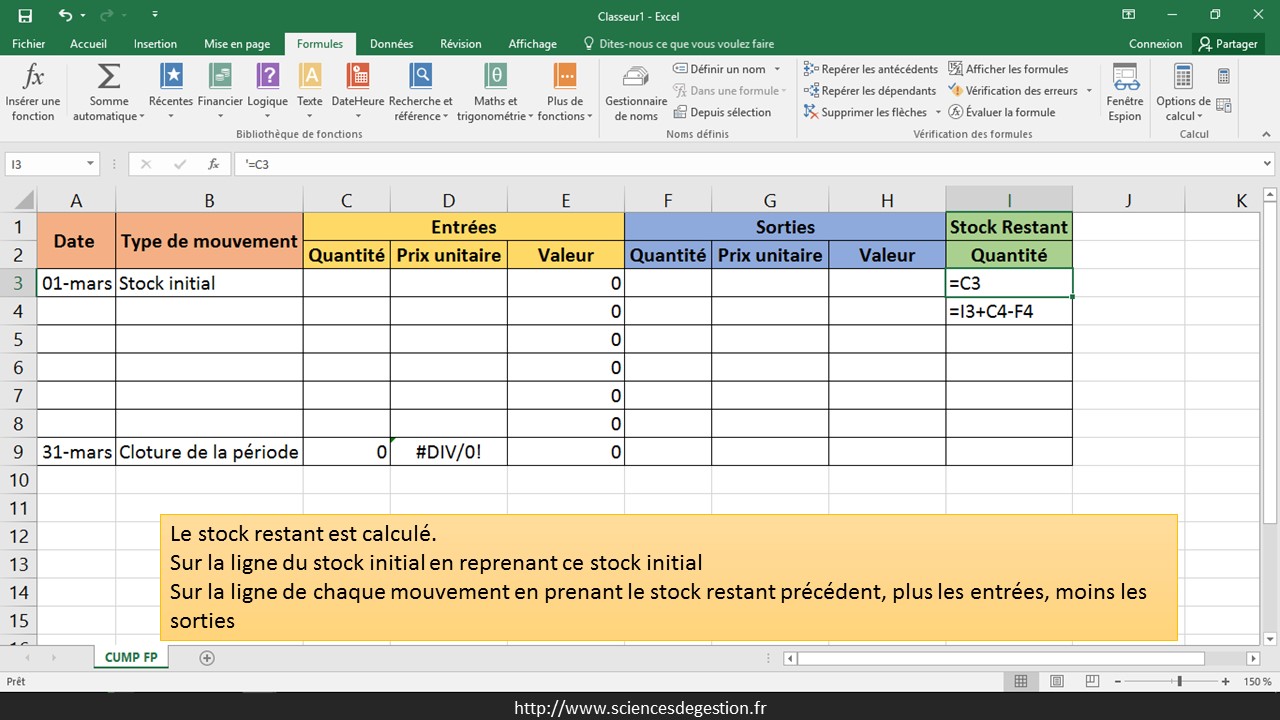Viewport: 1280px width, 720px height.
Task: Adjust the zoom slider in status bar
Action: click(1180, 681)
